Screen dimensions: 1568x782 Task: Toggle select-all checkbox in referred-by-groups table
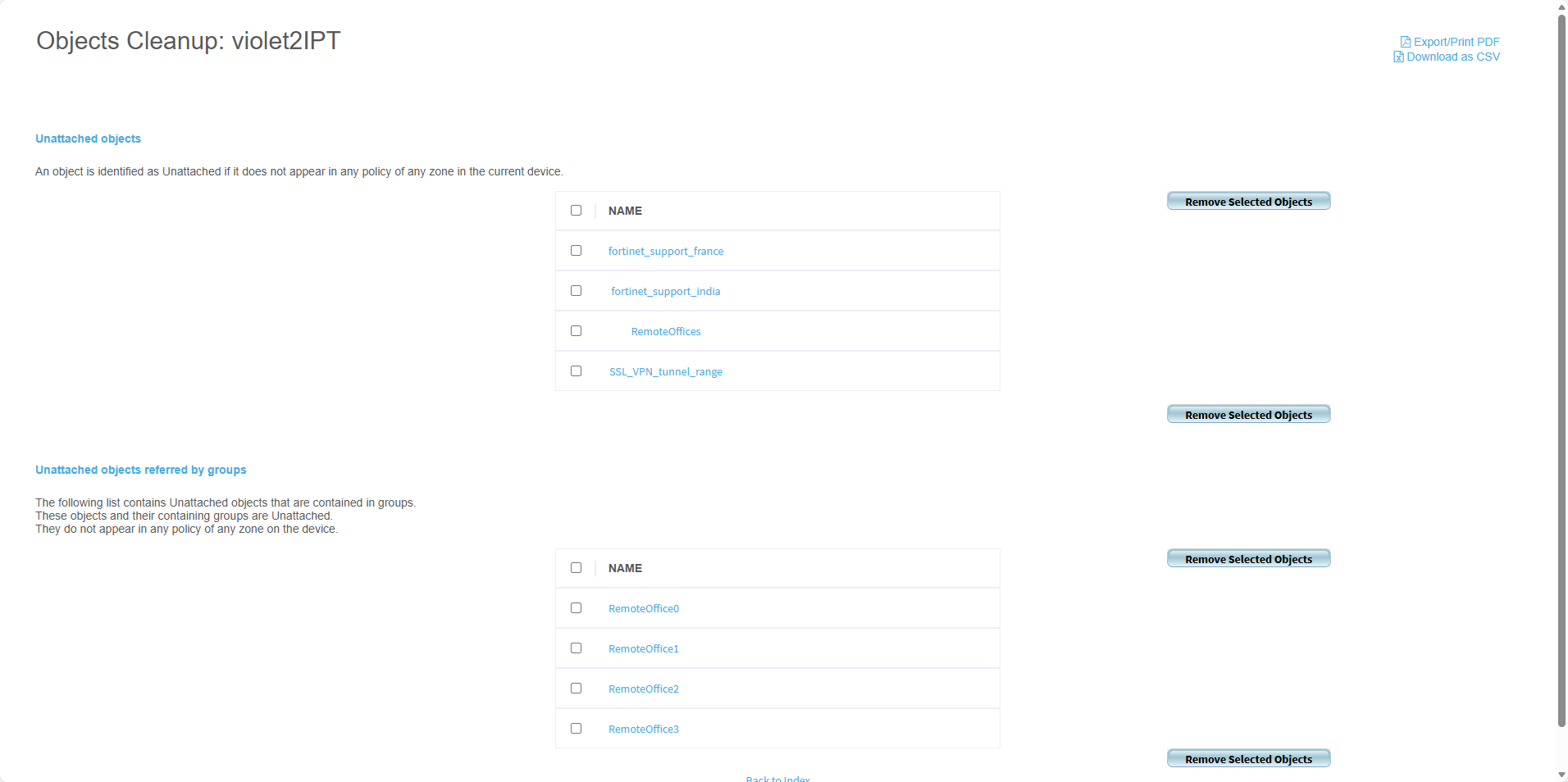tap(576, 568)
